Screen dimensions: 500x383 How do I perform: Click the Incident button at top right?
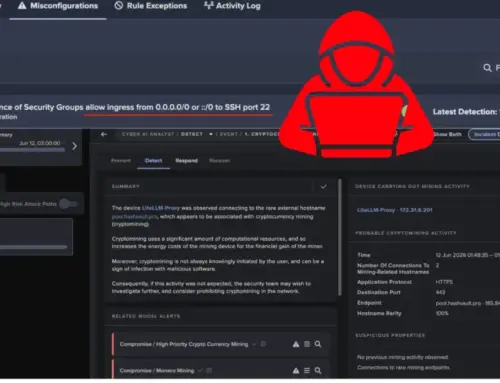484,134
